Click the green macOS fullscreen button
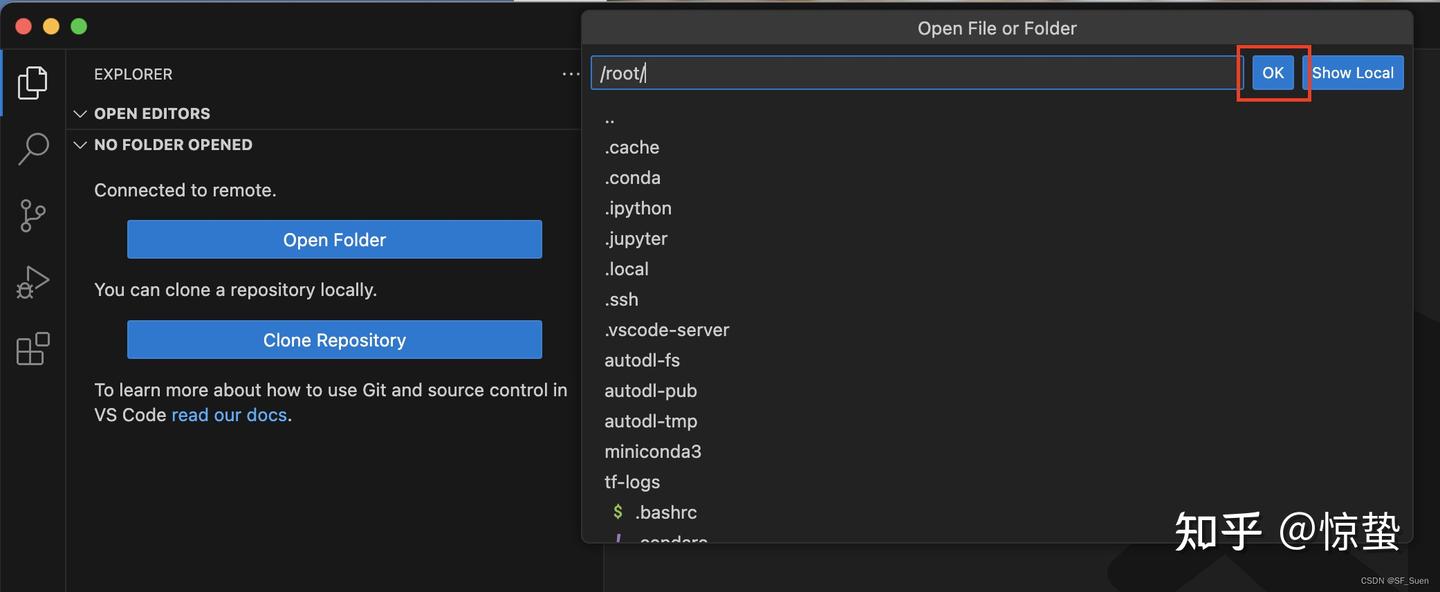Viewport: 1440px width, 592px height. pyautogui.click(x=79, y=26)
